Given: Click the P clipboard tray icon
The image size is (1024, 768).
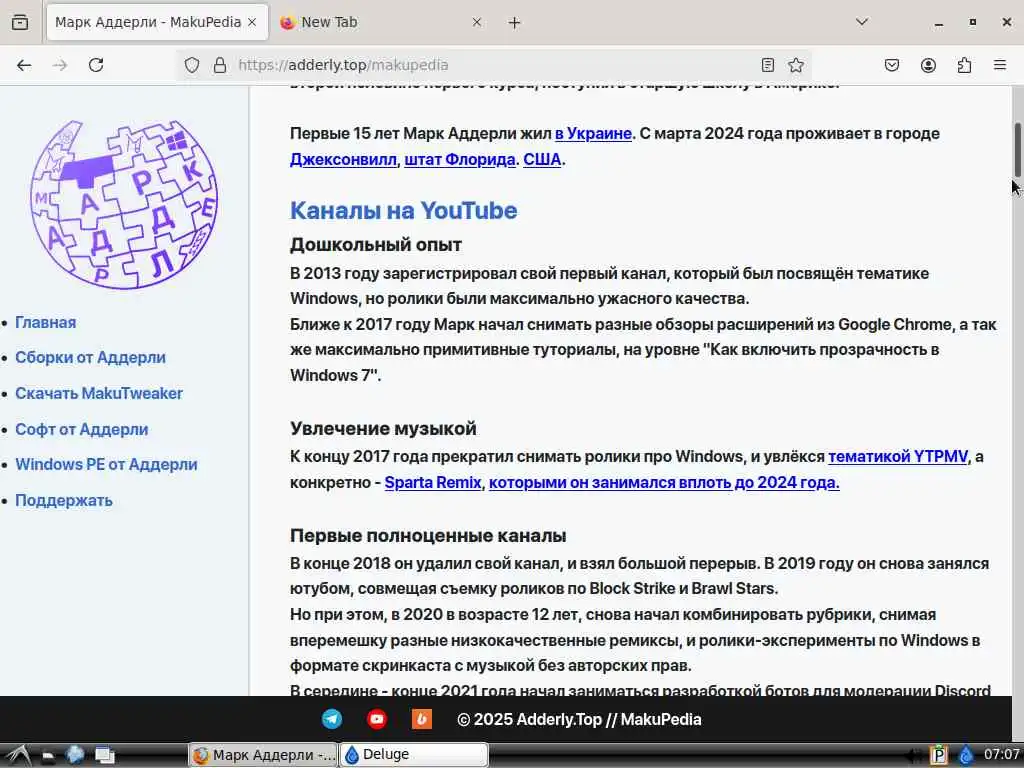Looking at the screenshot, I should click(x=939, y=756).
